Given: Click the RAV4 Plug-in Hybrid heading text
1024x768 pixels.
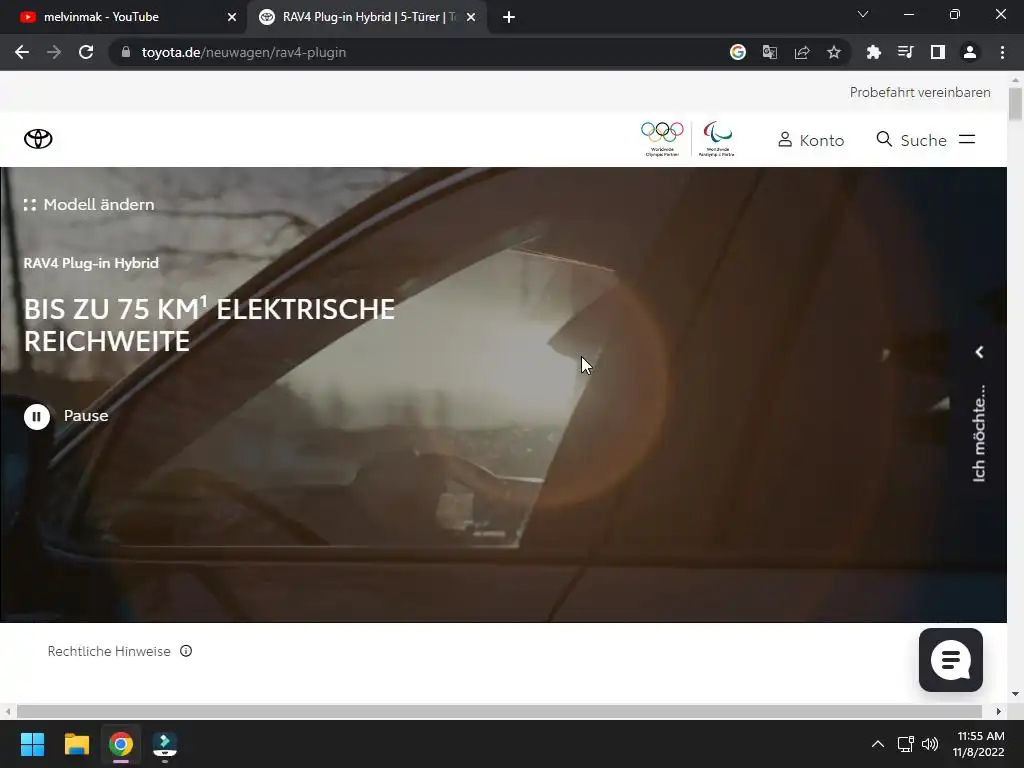Looking at the screenshot, I should [91, 263].
